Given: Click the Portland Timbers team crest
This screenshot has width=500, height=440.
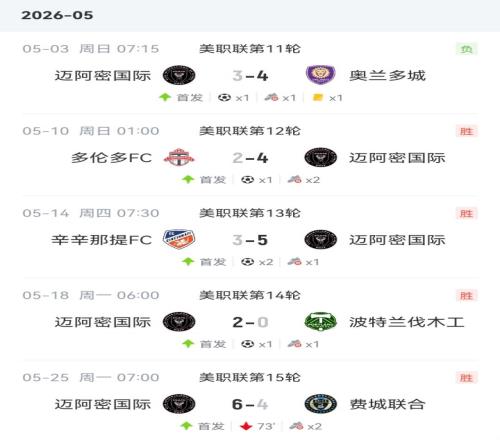Looking at the screenshot, I should pyautogui.click(x=320, y=322).
